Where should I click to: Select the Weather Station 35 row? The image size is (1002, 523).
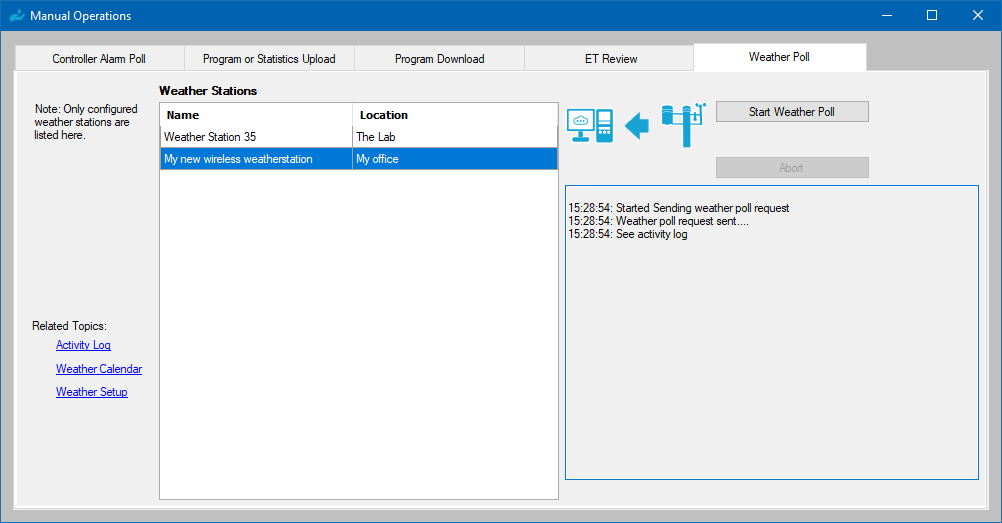358,137
